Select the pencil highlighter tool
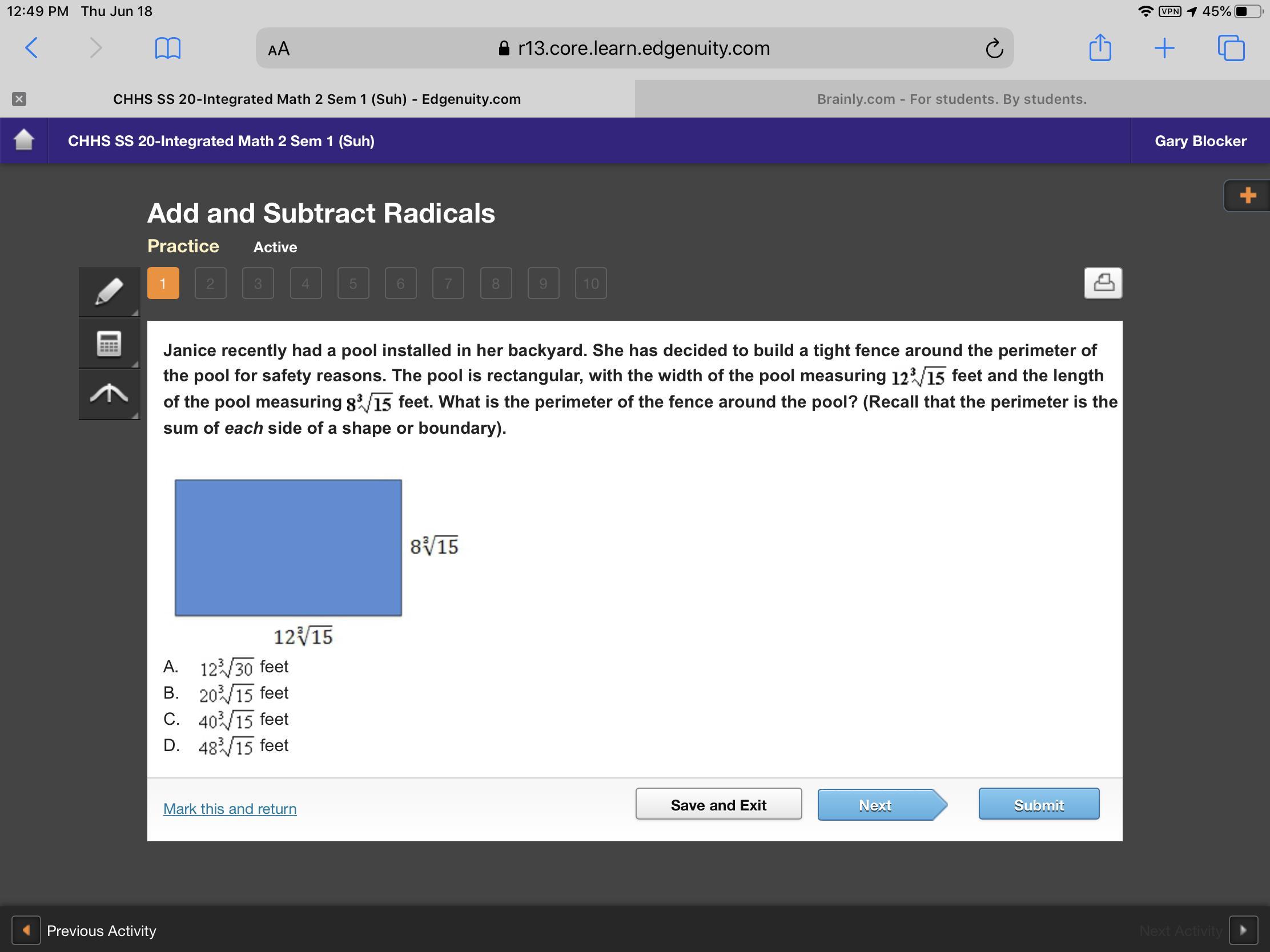 pyautogui.click(x=109, y=292)
